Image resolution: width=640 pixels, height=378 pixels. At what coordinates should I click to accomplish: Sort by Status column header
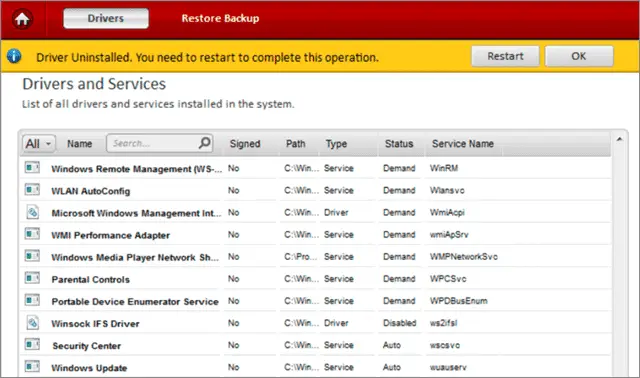pyautogui.click(x=399, y=144)
